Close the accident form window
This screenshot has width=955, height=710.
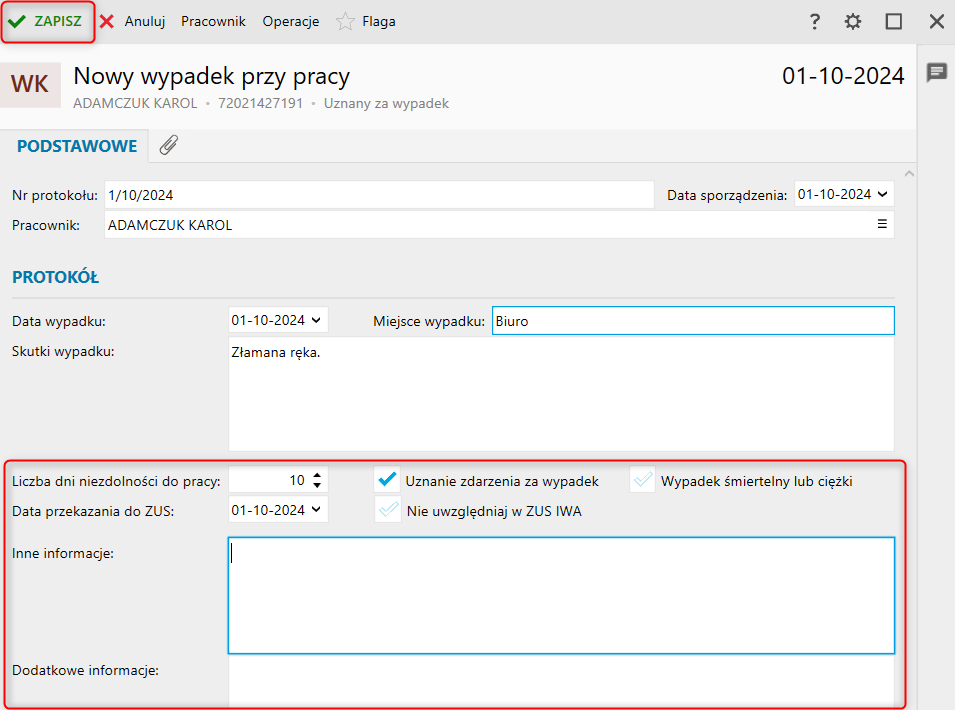937,22
